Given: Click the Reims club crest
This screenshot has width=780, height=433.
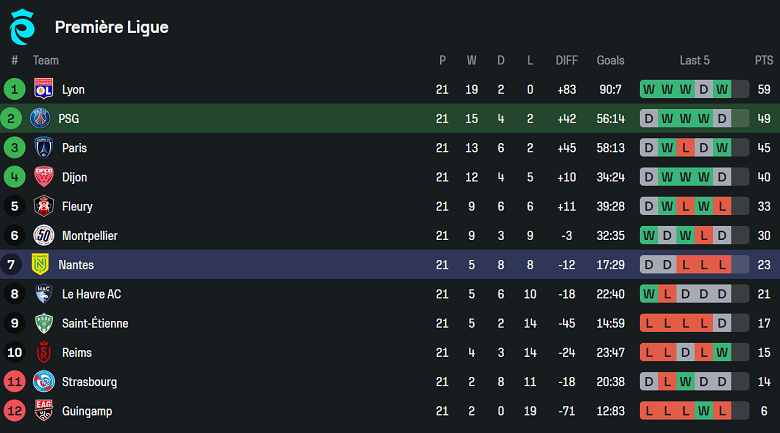Looking at the screenshot, I should (x=43, y=353).
